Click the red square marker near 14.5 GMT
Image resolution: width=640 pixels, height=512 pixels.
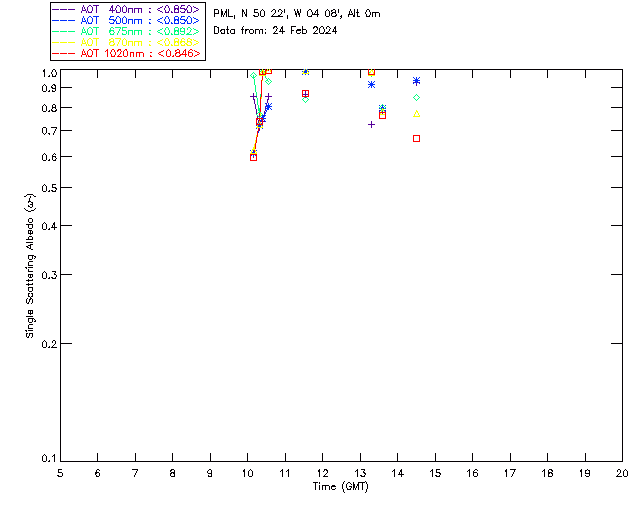[416, 139]
